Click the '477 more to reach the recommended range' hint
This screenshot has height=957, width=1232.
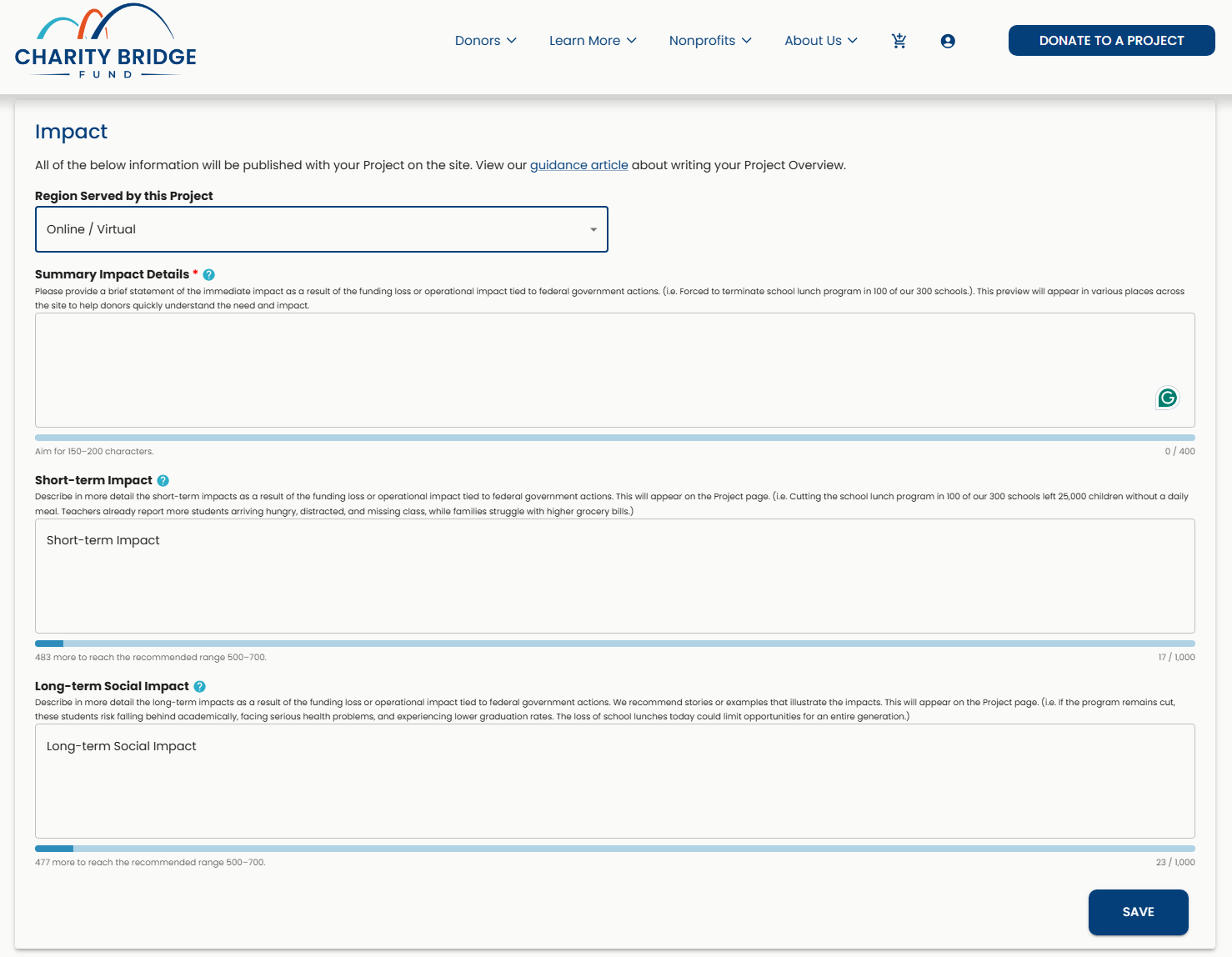click(x=150, y=863)
